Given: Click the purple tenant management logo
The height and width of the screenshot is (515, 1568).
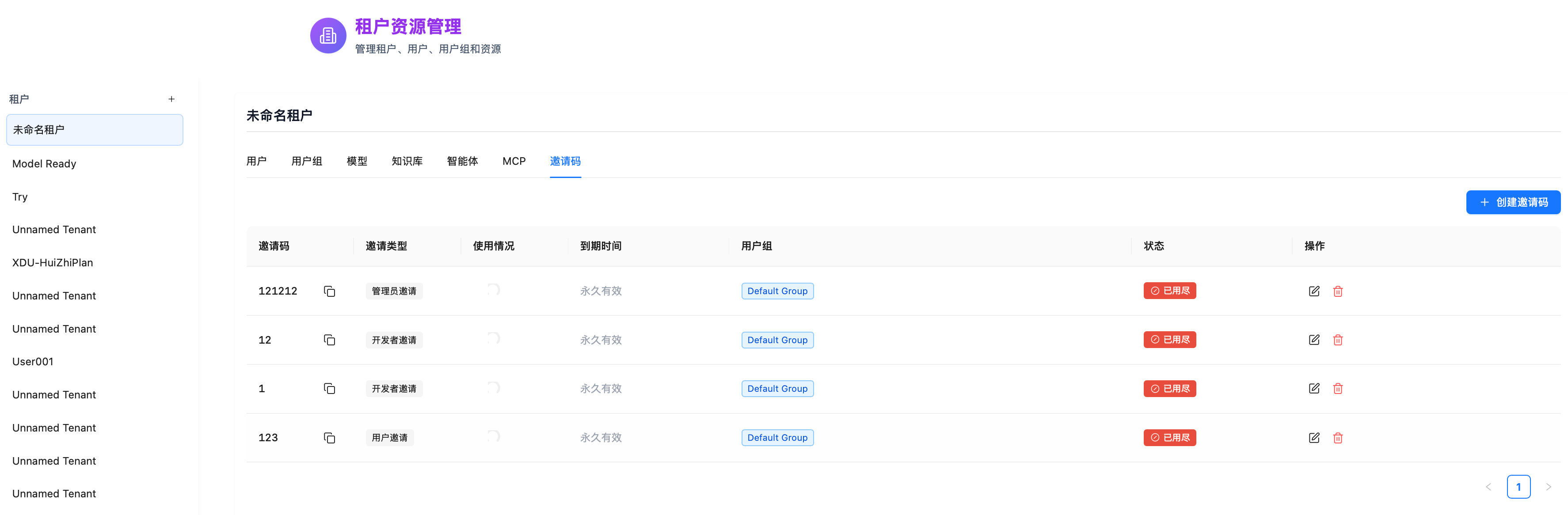Looking at the screenshot, I should pyautogui.click(x=328, y=36).
